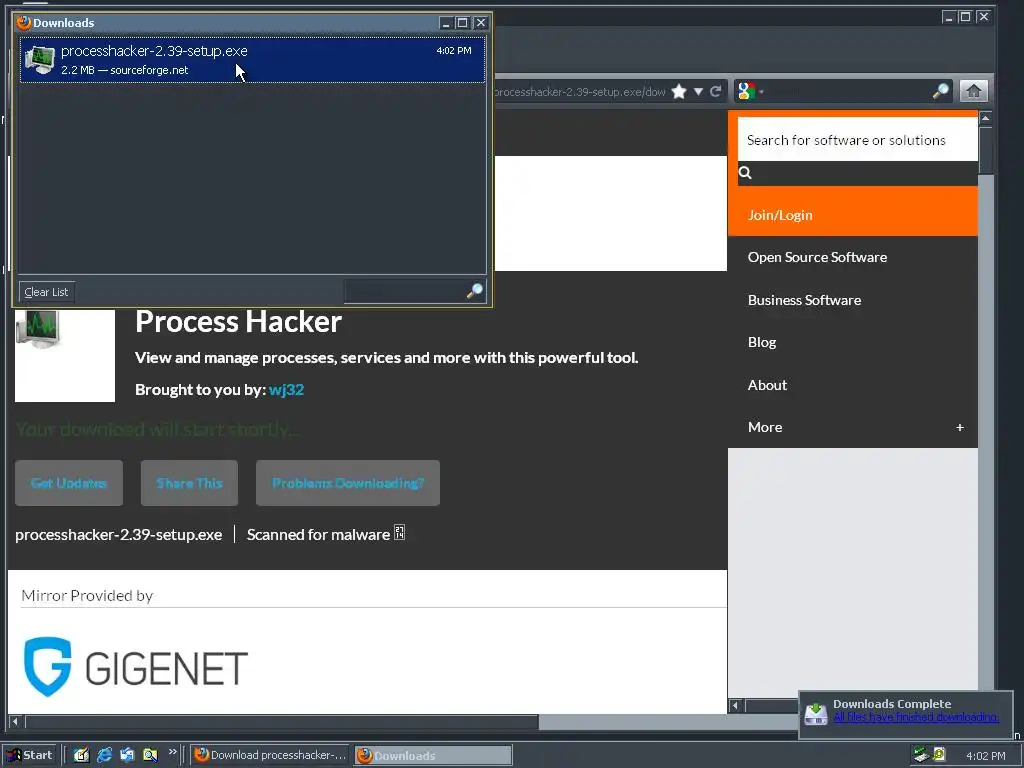The height and width of the screenshot is (768, 1024).
Task: Click the Downloads Complete notification title
Action: point(891,703)
